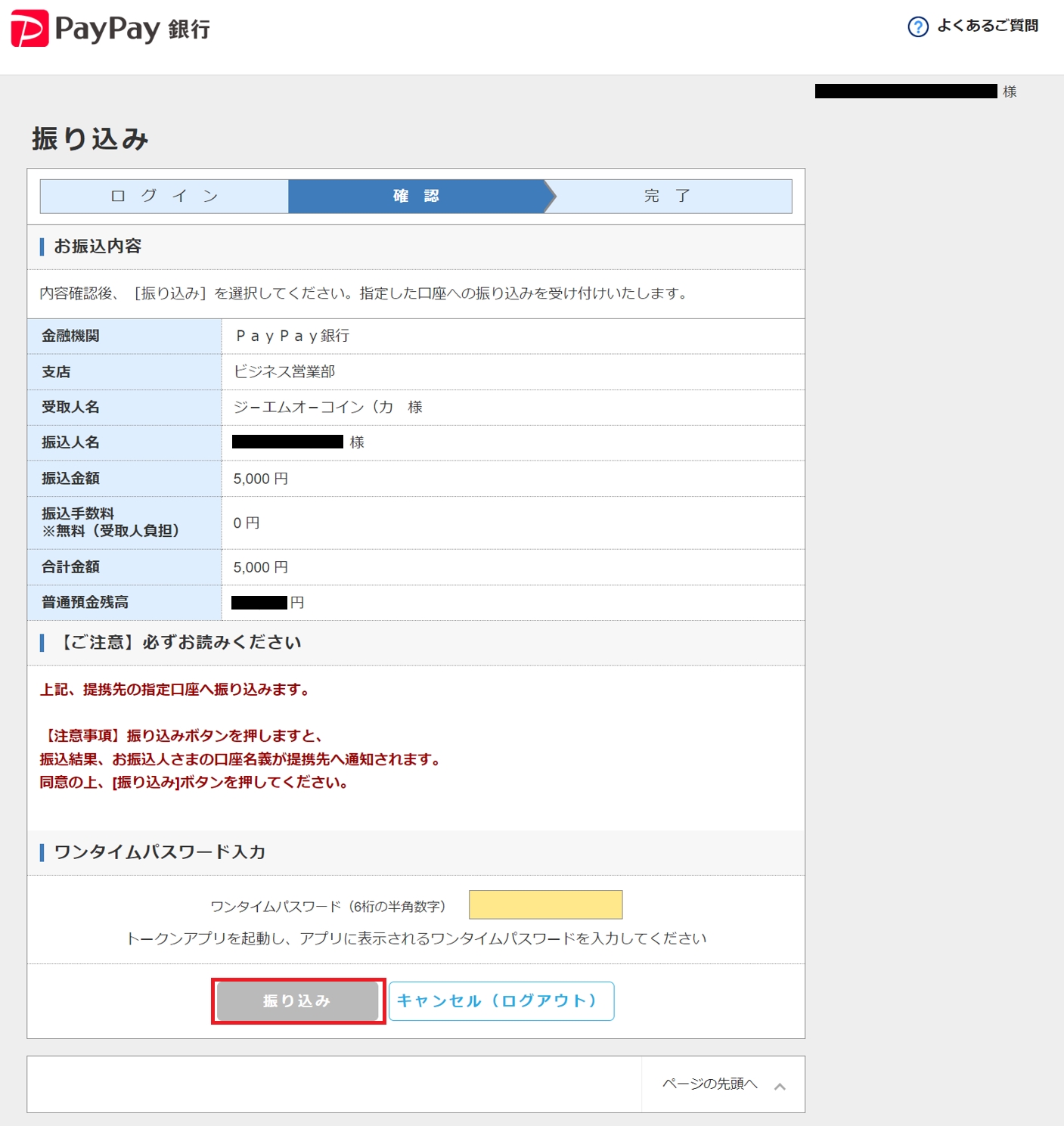The height and width of the screenshot is (1126, 1064).
Task: Click the 【ご注意】必ずお読みください header
Action: [180, 643]
